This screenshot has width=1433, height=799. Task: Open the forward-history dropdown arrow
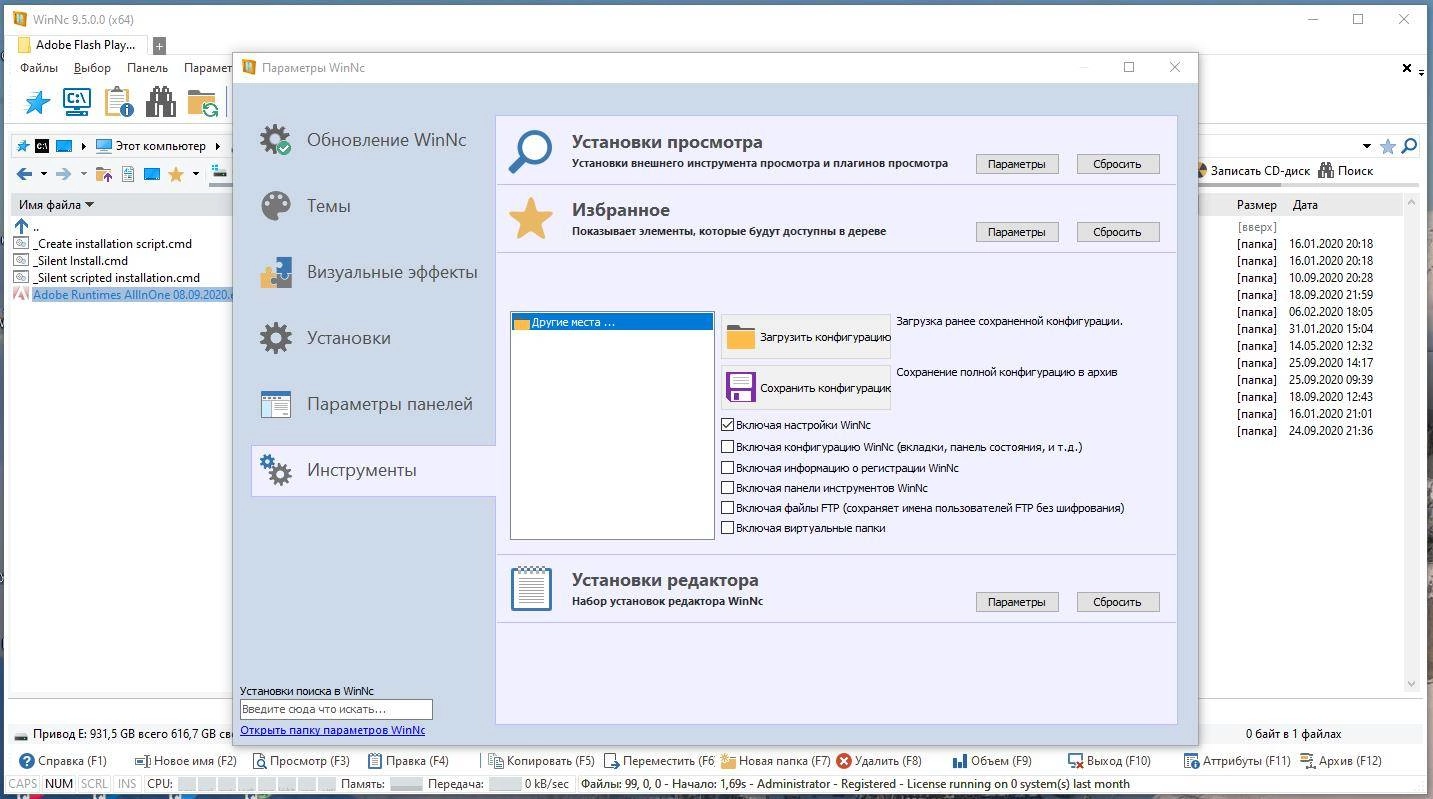coord(83,174)
